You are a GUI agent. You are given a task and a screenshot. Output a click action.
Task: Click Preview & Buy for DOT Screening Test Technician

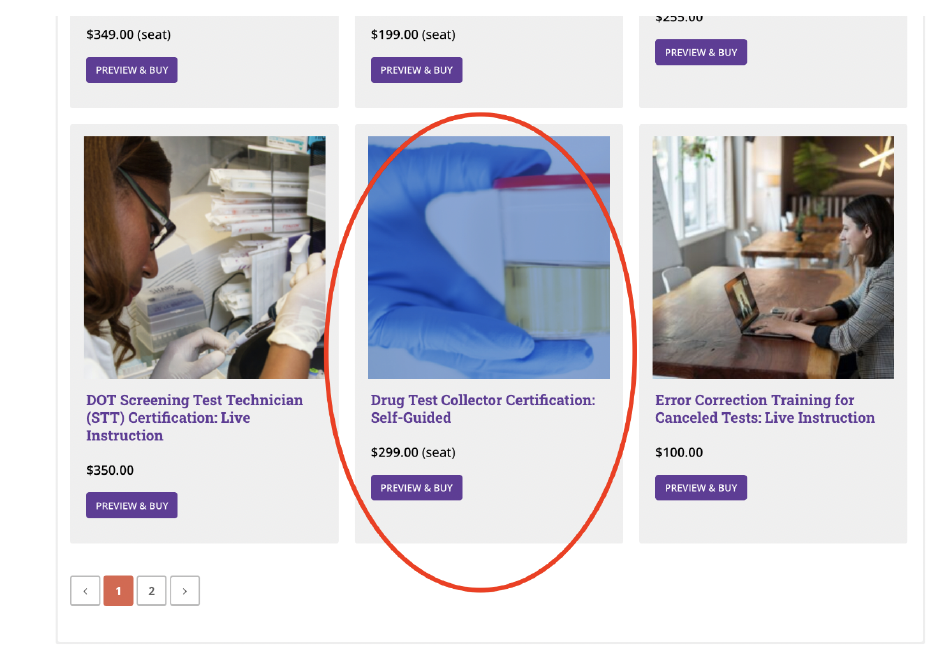coord(131,505)
